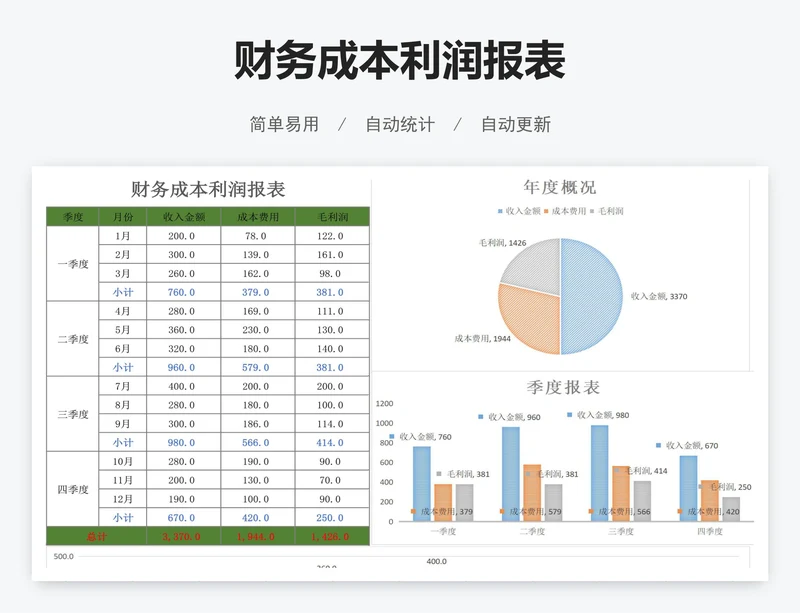
Task: Click the 自动更新 tagline text
Action: tap(516, 124)
